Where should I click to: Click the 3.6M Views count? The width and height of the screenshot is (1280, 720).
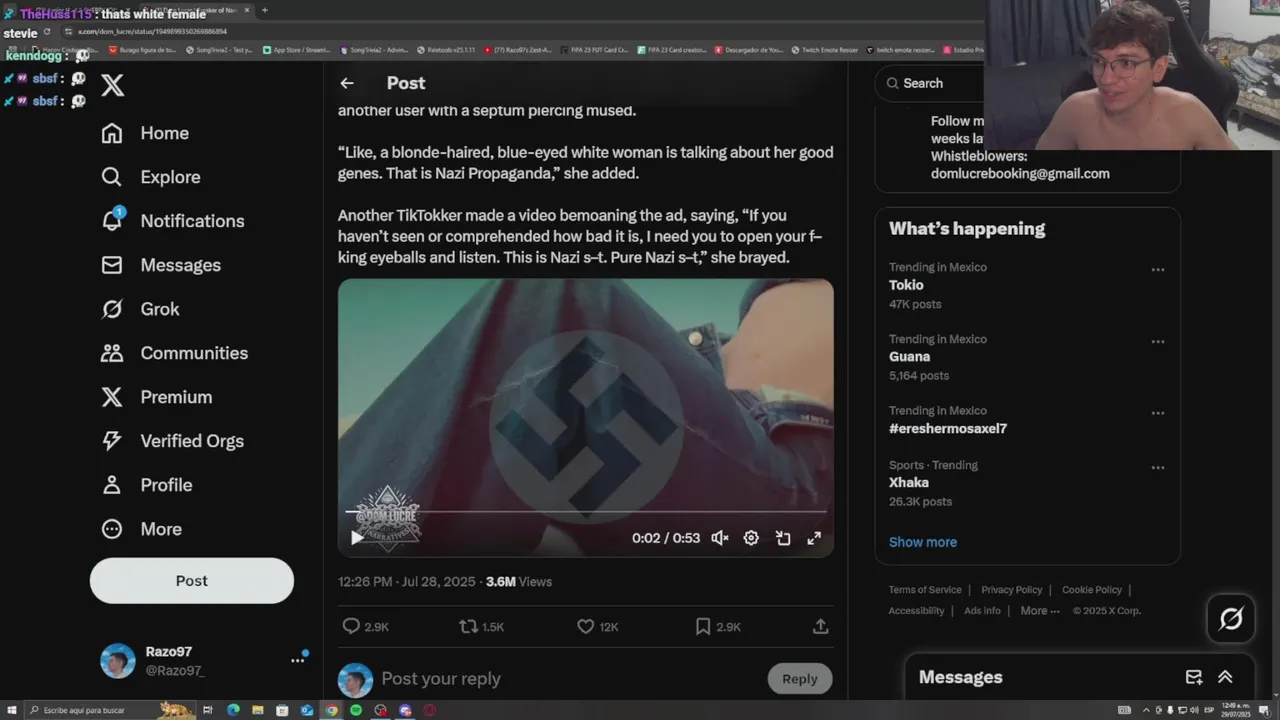pos(519,582)
